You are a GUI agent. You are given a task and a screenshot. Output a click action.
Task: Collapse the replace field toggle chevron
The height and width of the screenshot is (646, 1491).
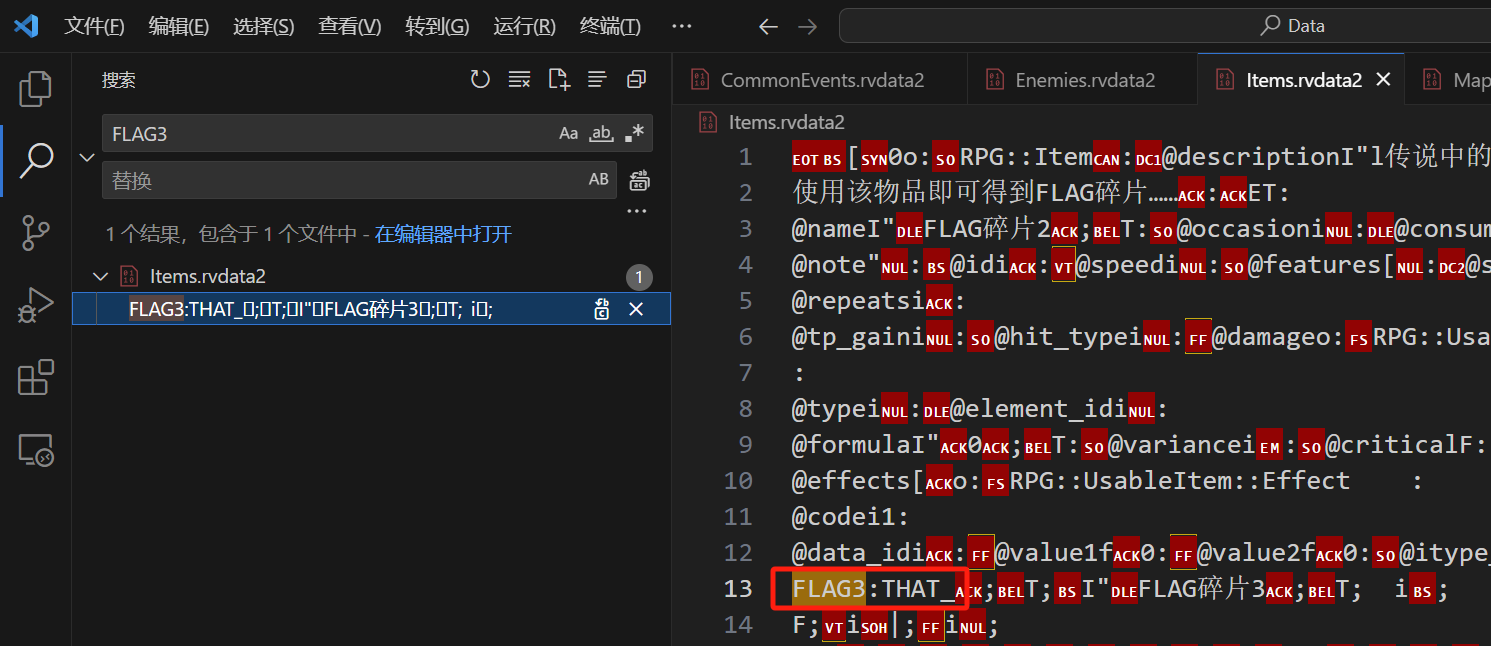[87, 157]
